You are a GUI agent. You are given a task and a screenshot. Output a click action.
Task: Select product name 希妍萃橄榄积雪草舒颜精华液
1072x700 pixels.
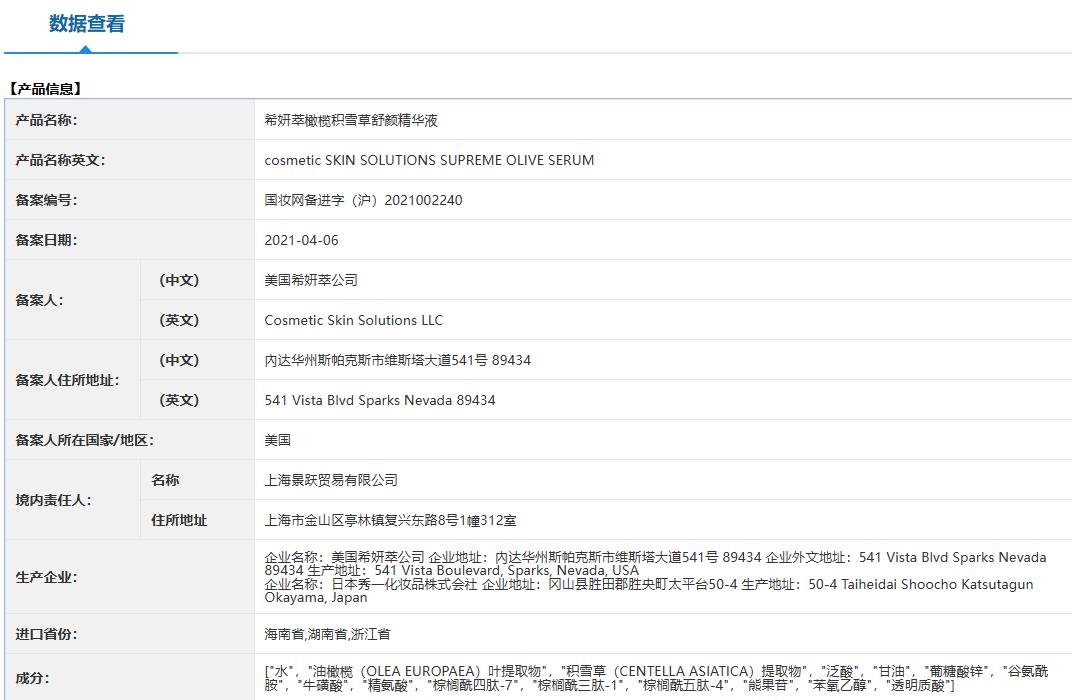pyautogui.click(x=351, y=120)
